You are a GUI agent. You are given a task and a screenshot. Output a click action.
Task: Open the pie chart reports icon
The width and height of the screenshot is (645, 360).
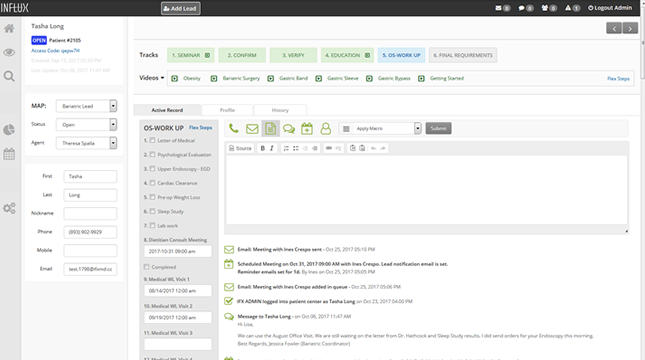pyautogui.click(x=9, y=130)
